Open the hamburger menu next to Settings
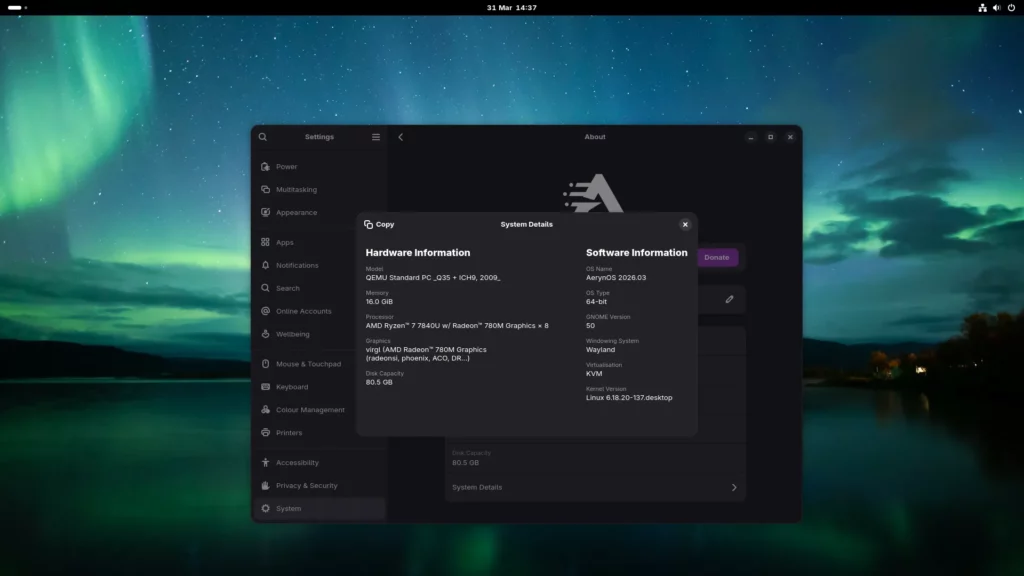 (x=375, y=136)
